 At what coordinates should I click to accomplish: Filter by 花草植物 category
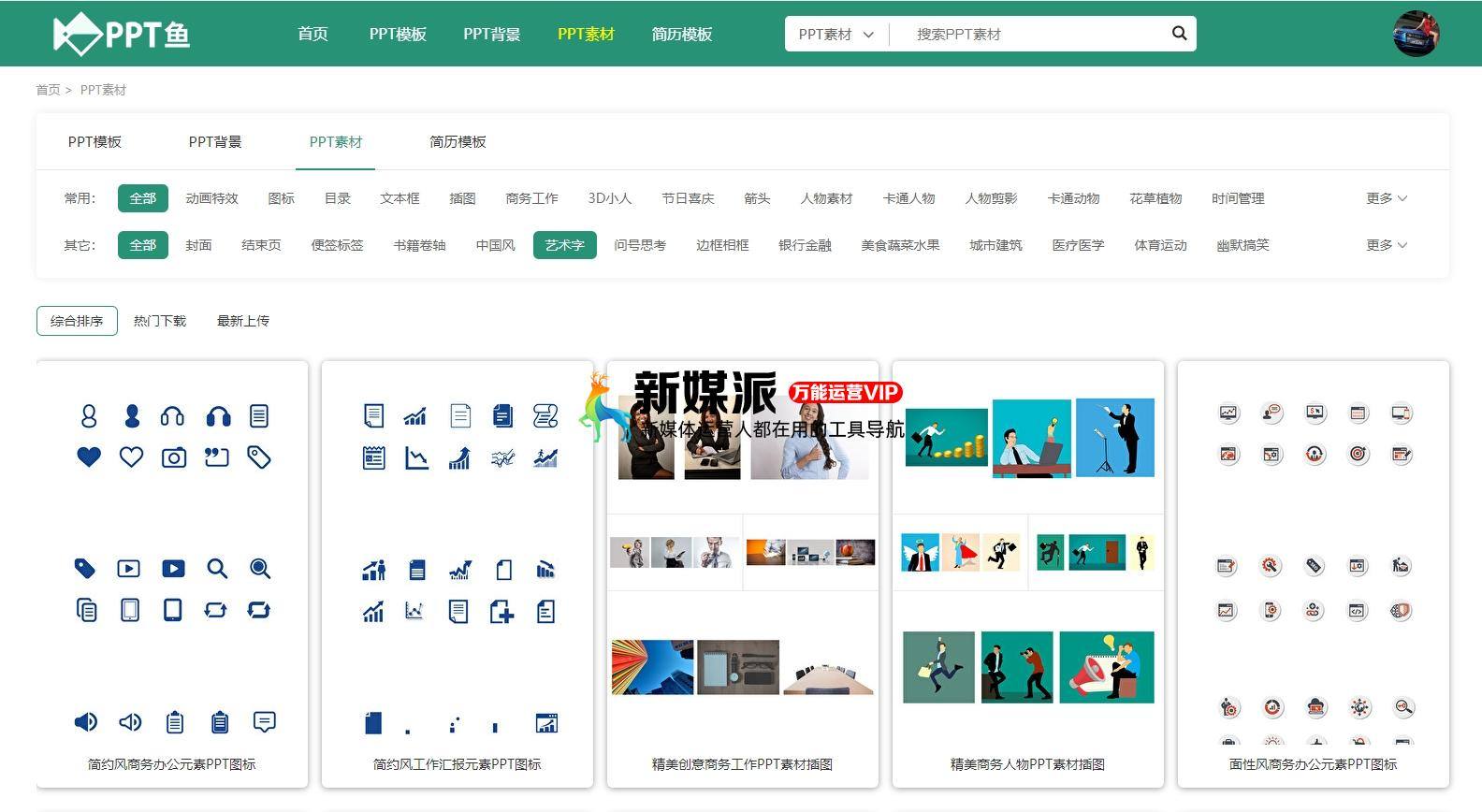point(1155,198)
